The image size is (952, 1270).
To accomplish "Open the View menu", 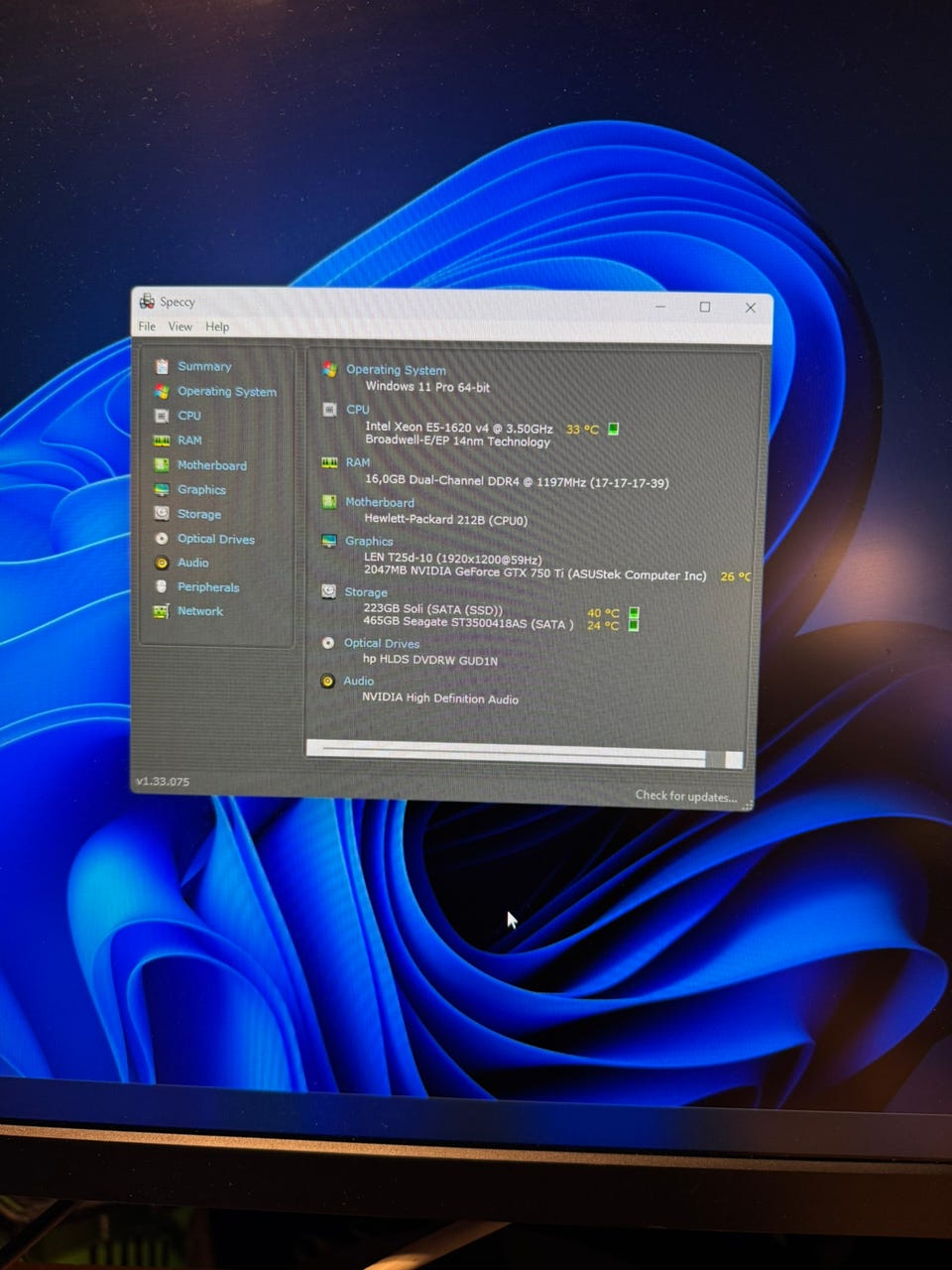I will [x=179, y=326].
